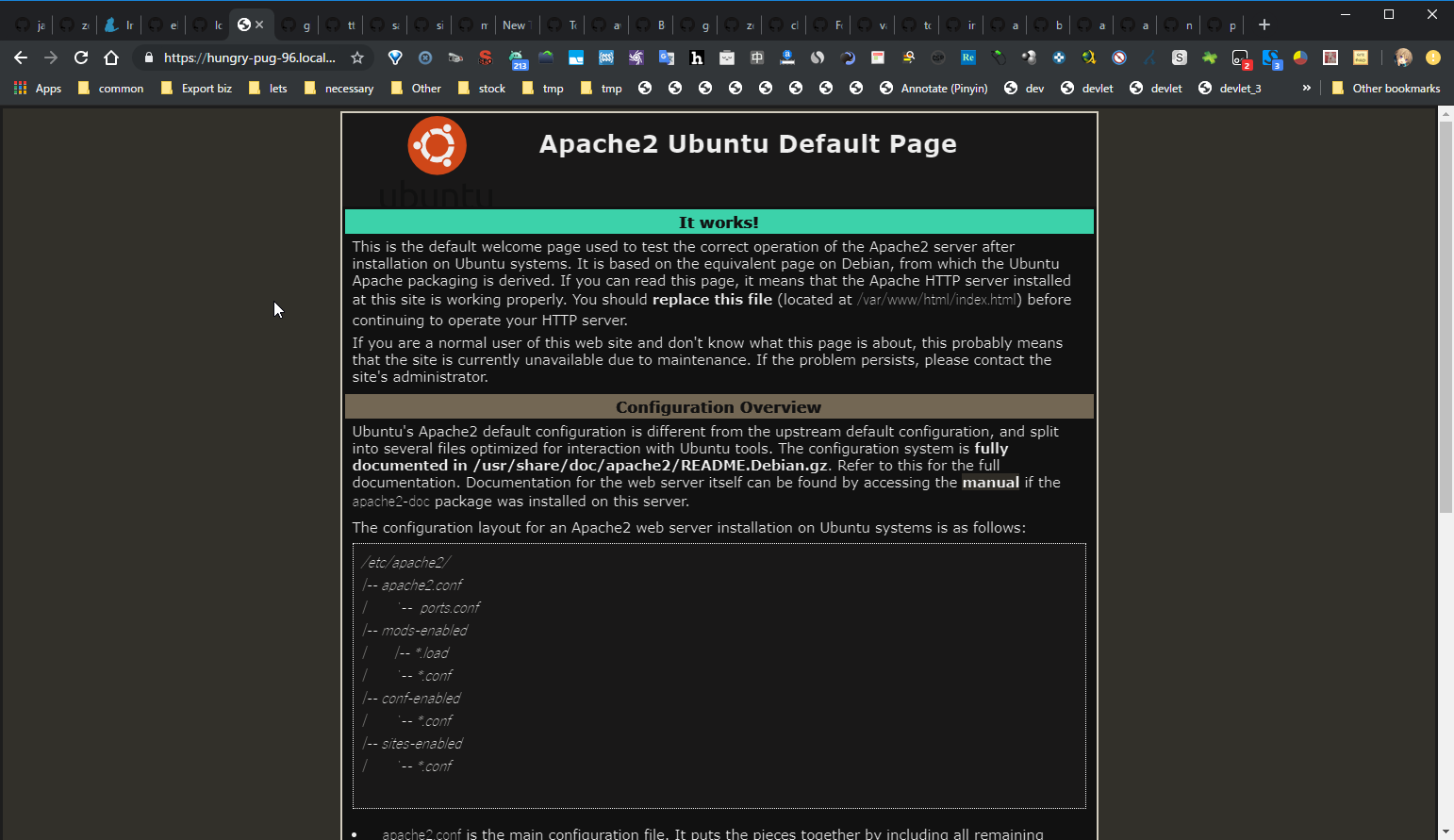Close the active Apache tab
Image resolution: width=1454 pixels, height=840 pixels.
click(x=260, y=25)
